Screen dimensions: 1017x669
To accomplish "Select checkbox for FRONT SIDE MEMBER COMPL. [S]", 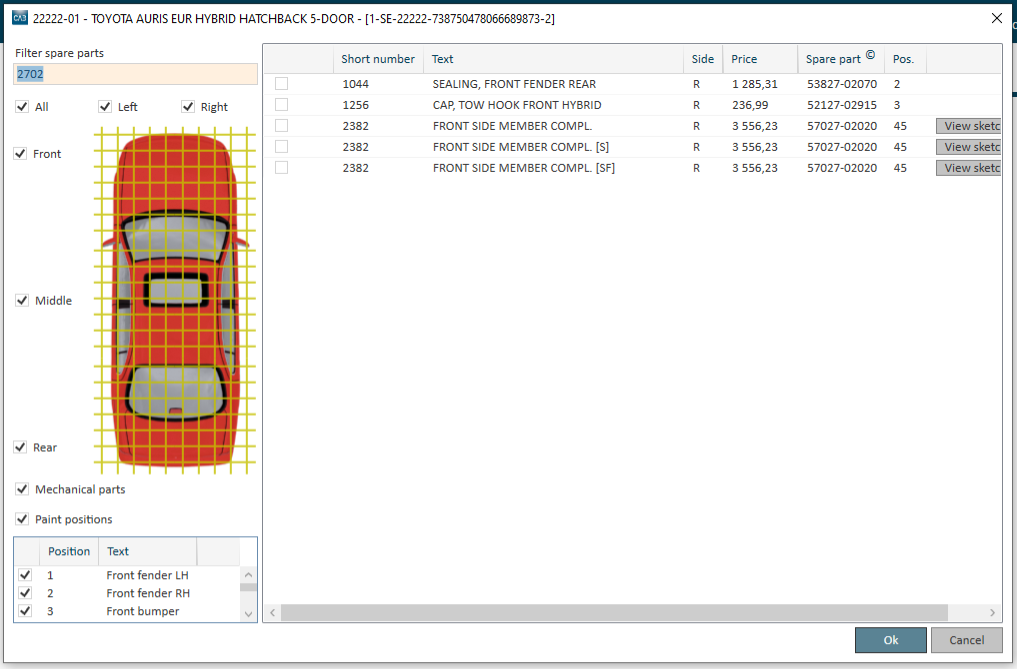I will [x=281, y=147].
